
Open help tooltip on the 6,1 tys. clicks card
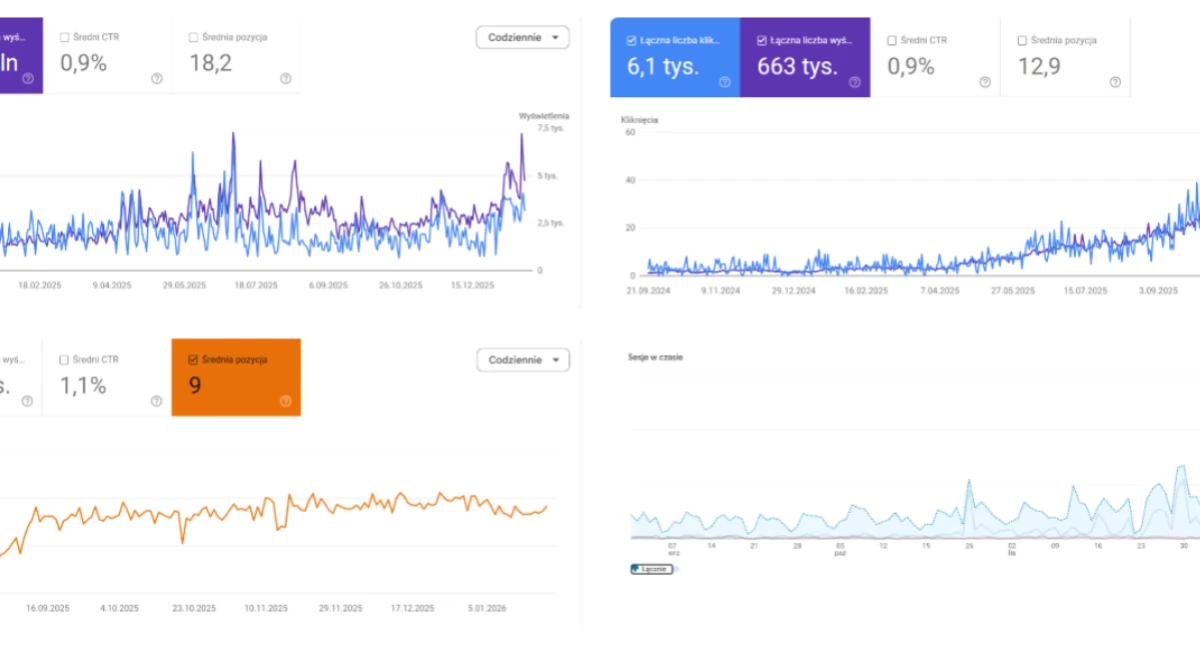click(725, 80)
